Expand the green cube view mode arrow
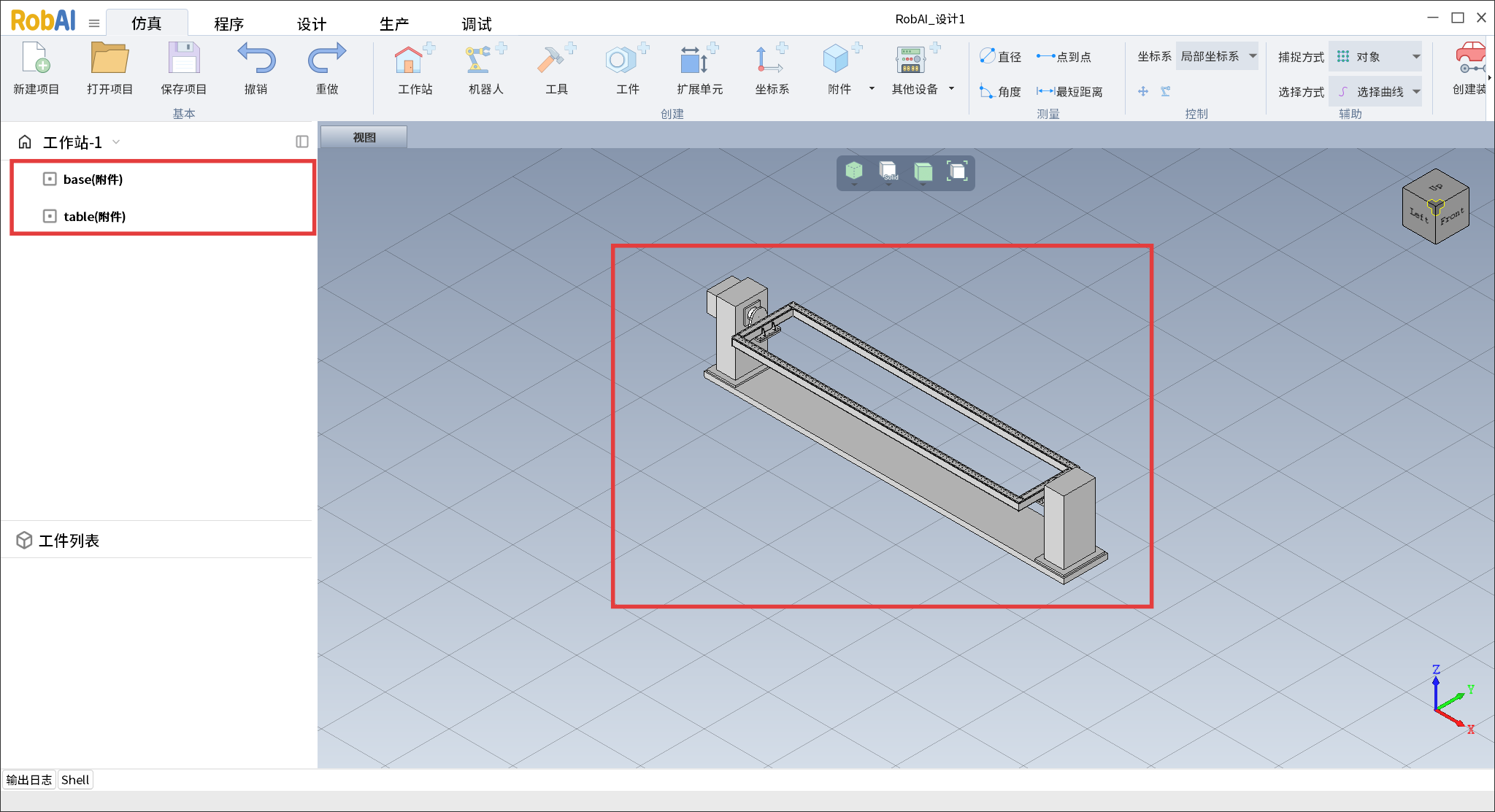 pos(854,185)
